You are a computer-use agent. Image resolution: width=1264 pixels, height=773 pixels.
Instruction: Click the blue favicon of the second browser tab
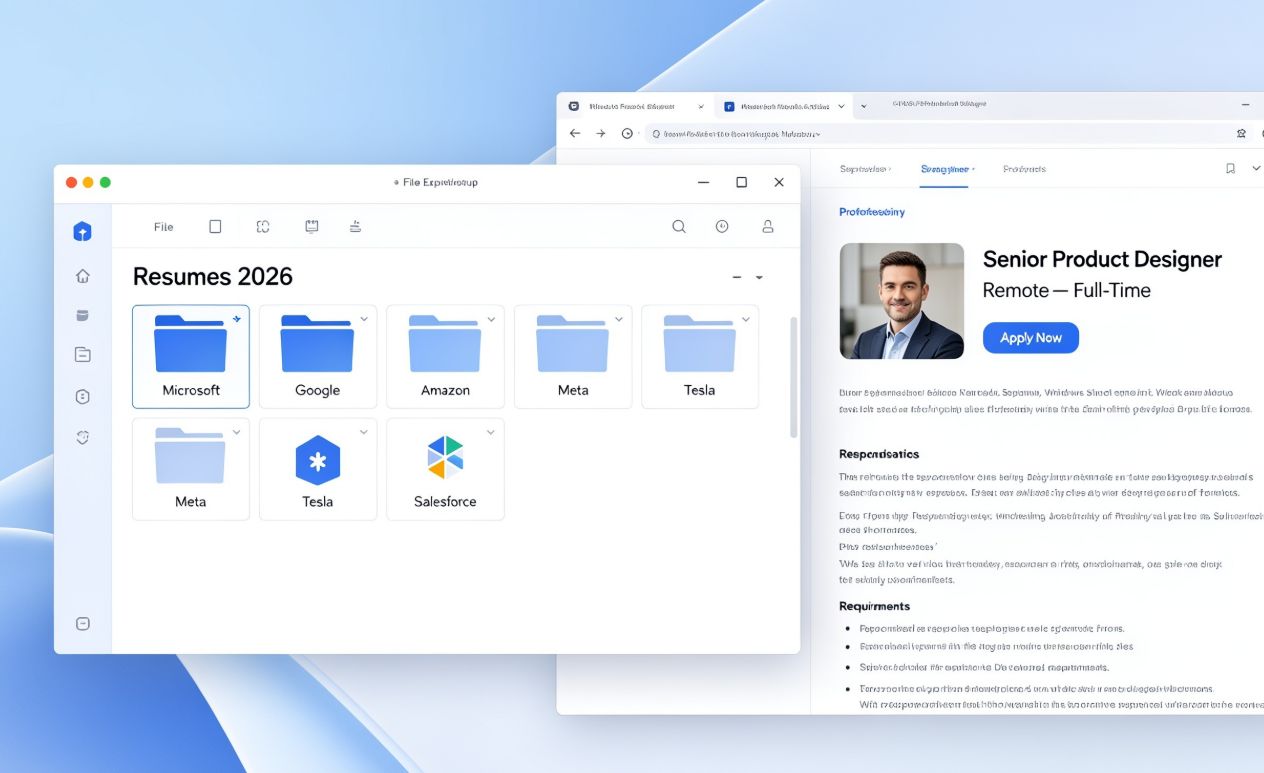pos(729,106)
